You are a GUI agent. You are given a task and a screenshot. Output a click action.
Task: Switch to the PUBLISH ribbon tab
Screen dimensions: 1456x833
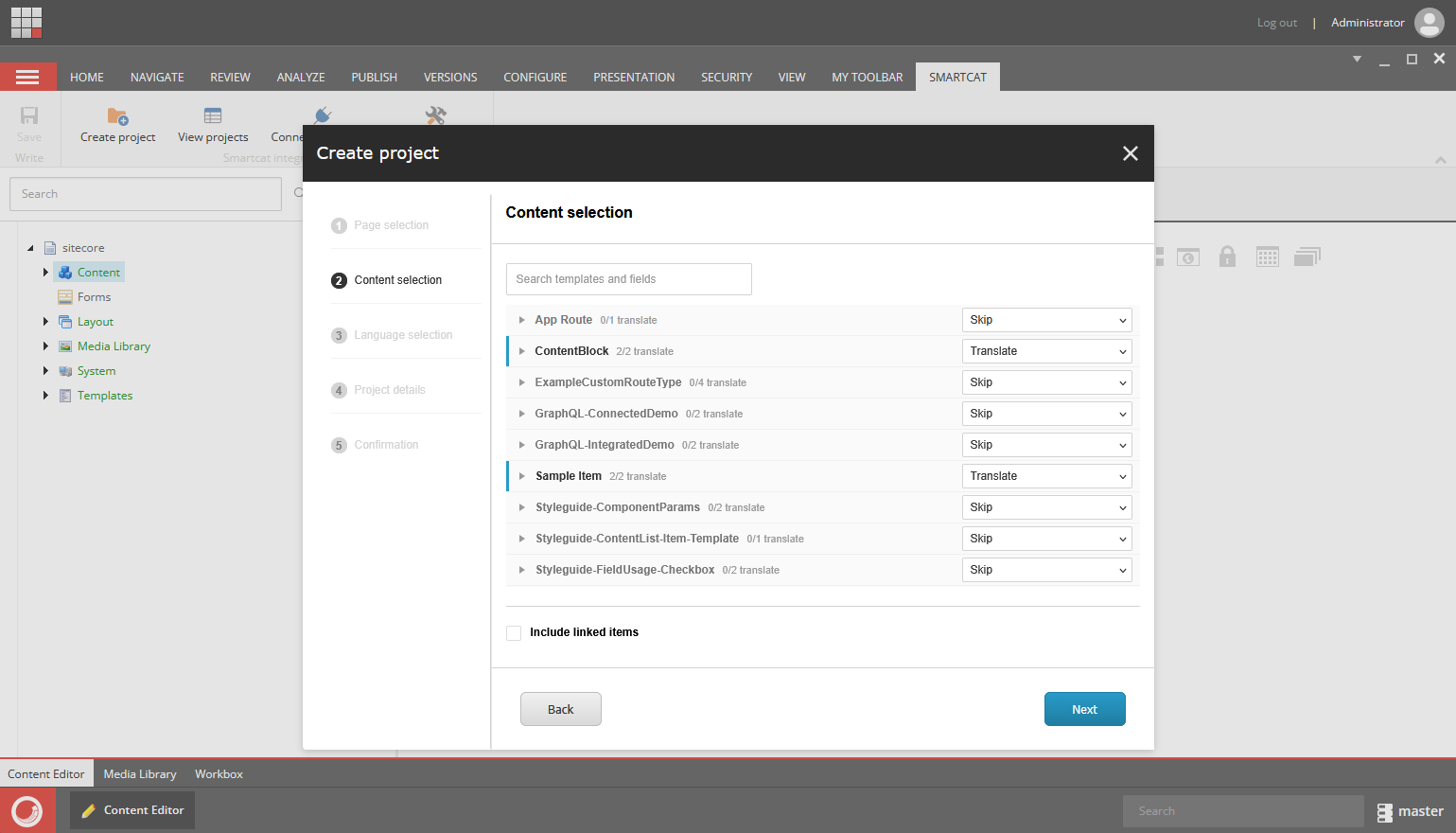coord(374,78)
